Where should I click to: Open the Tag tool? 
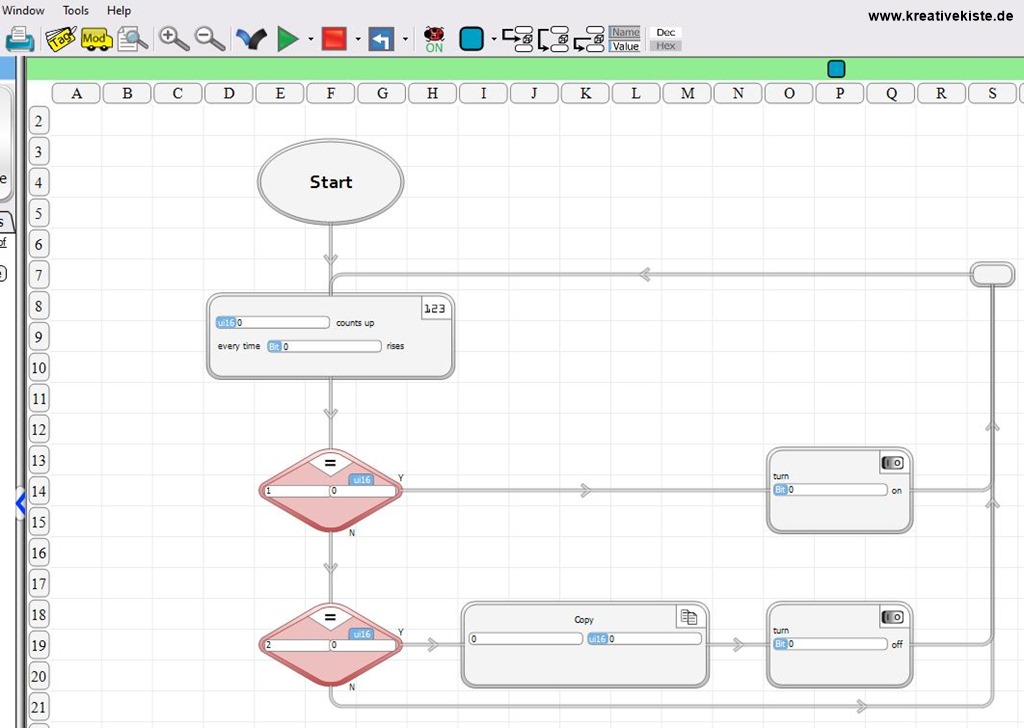point(60,38)
